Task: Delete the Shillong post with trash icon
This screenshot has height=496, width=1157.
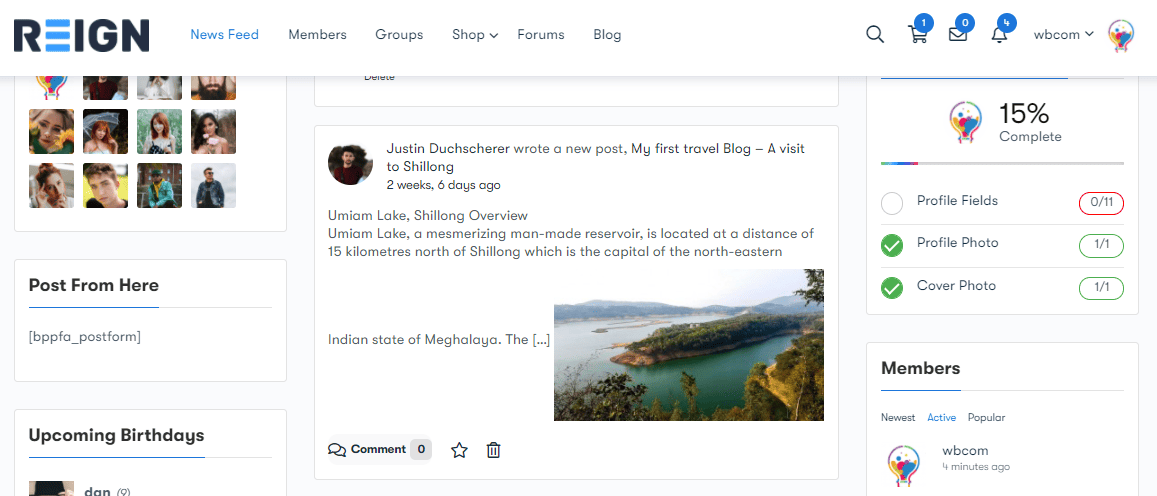Action: tap(494, 450)
